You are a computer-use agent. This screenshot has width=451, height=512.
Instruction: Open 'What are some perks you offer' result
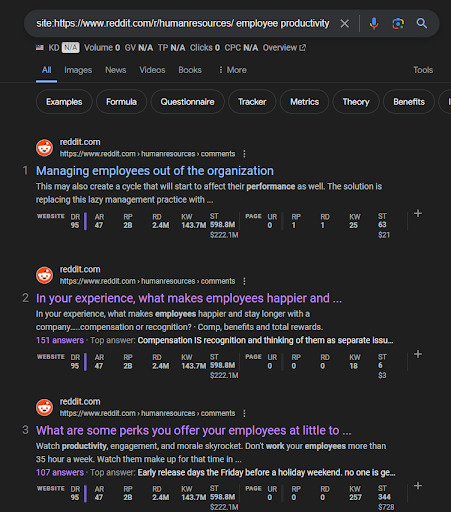(193, 431)
